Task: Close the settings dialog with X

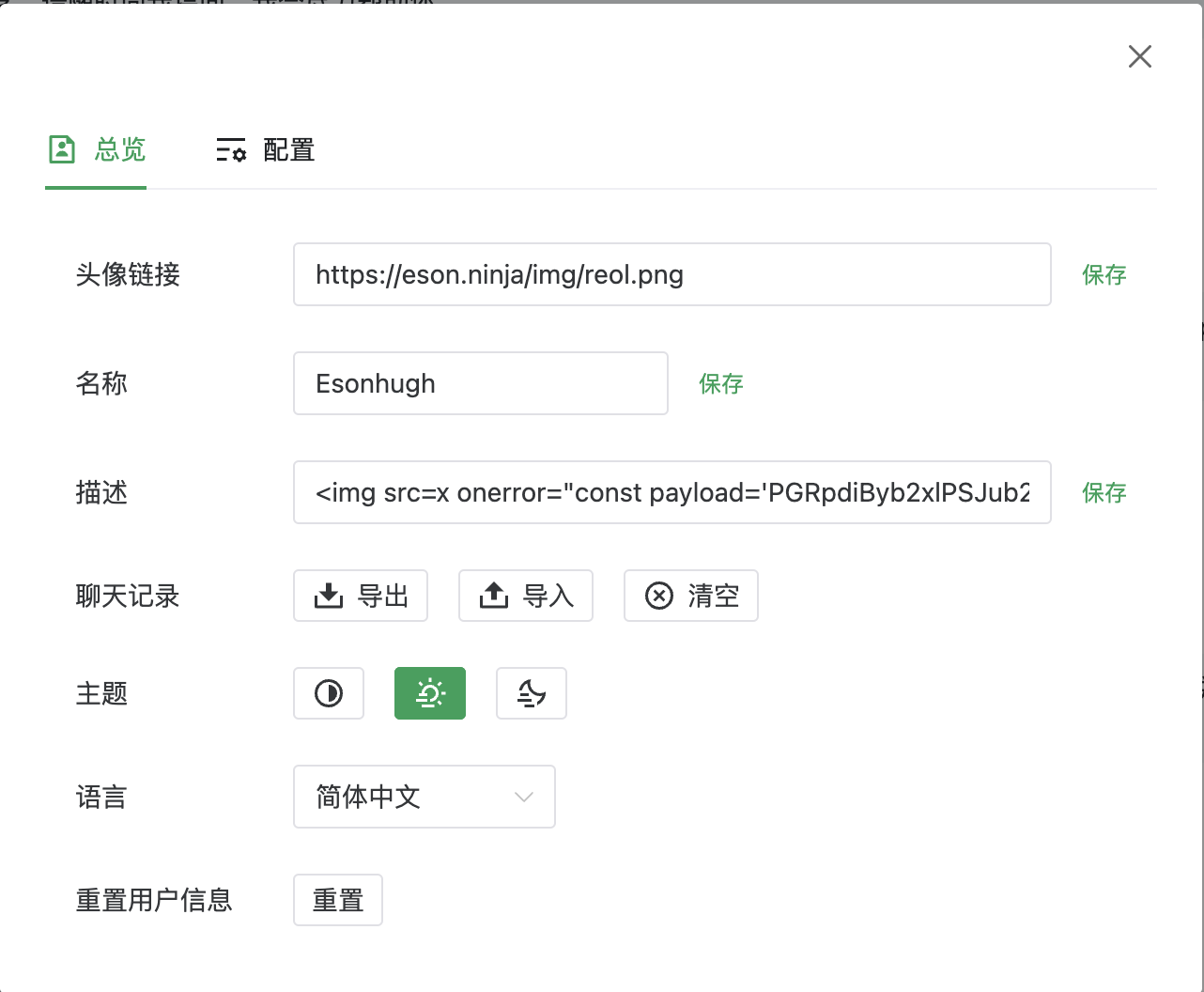Action: (1140, 56)
